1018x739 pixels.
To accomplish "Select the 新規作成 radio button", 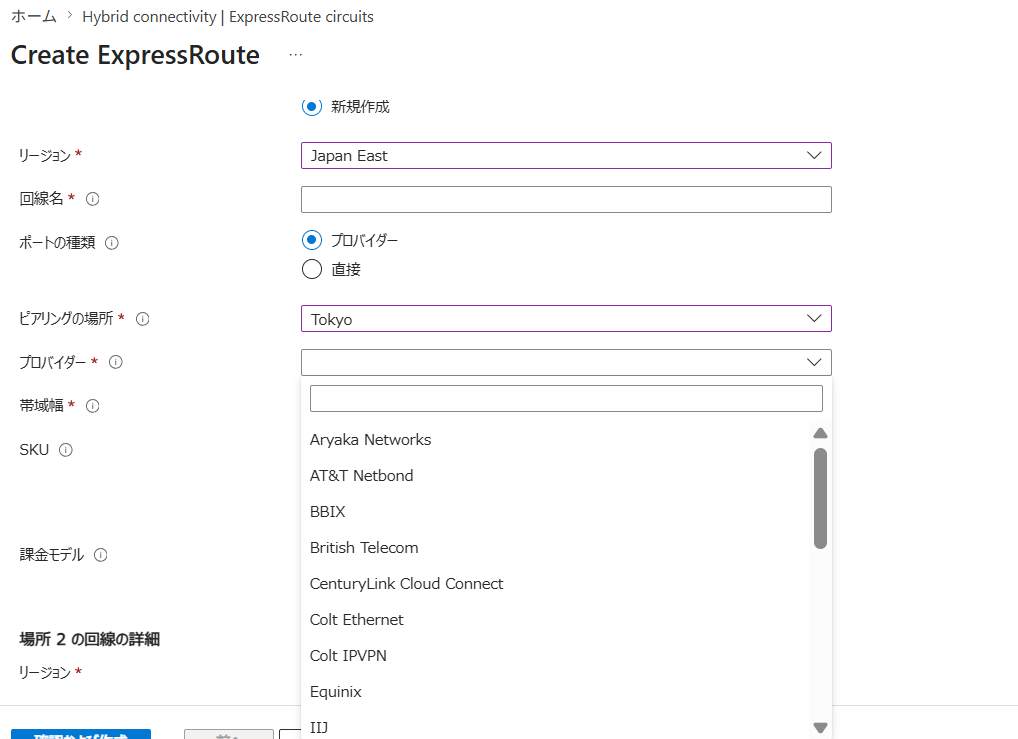I will (312, 106).
